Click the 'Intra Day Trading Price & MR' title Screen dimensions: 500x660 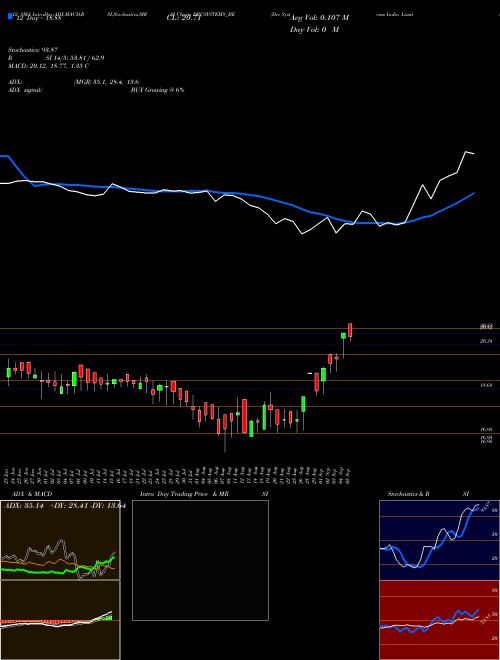[184, 494]
